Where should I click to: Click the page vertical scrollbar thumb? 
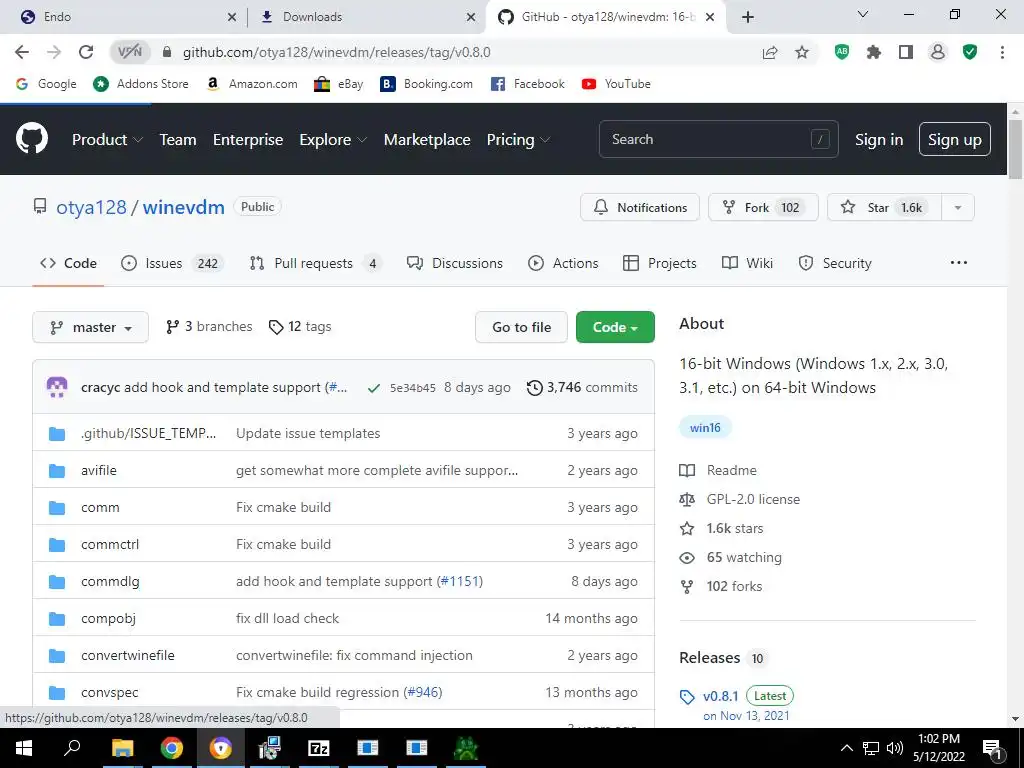tap(1015, 149)
